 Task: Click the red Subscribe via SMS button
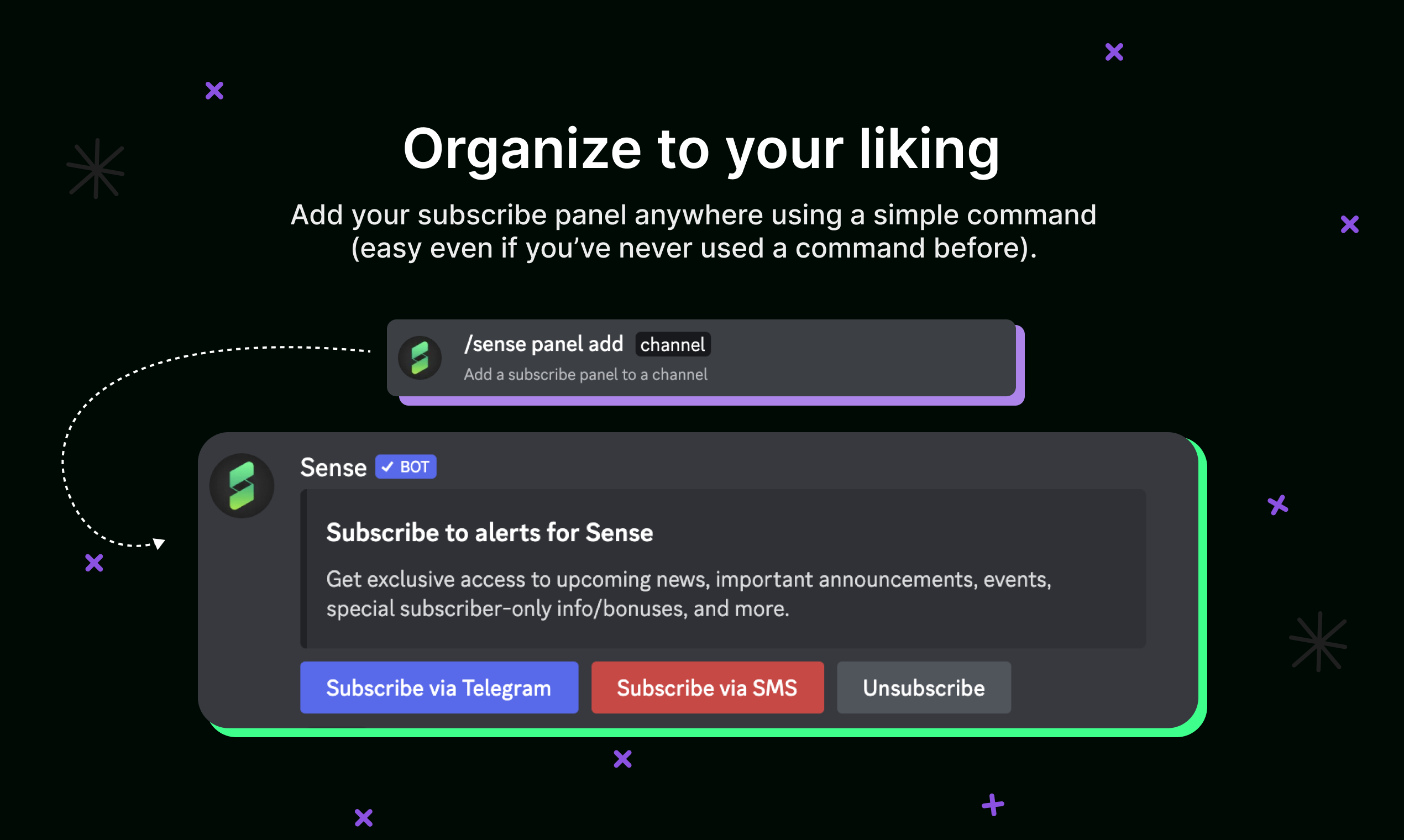pos(707,687)
